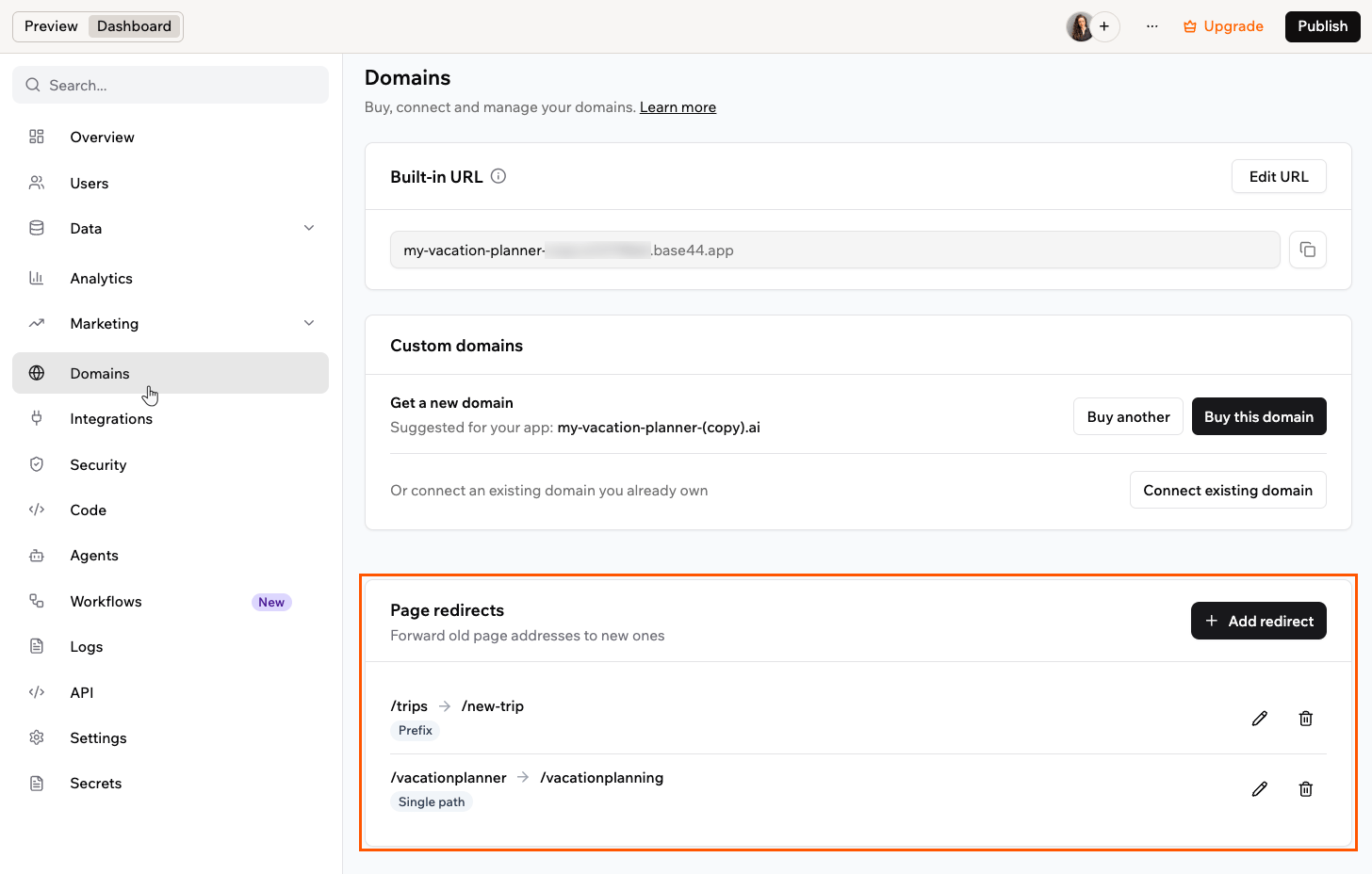The image size is (1372, 874).
Task: Open Workflows in the sidebar
Action: pyautogui.click(x=171, y=601)
